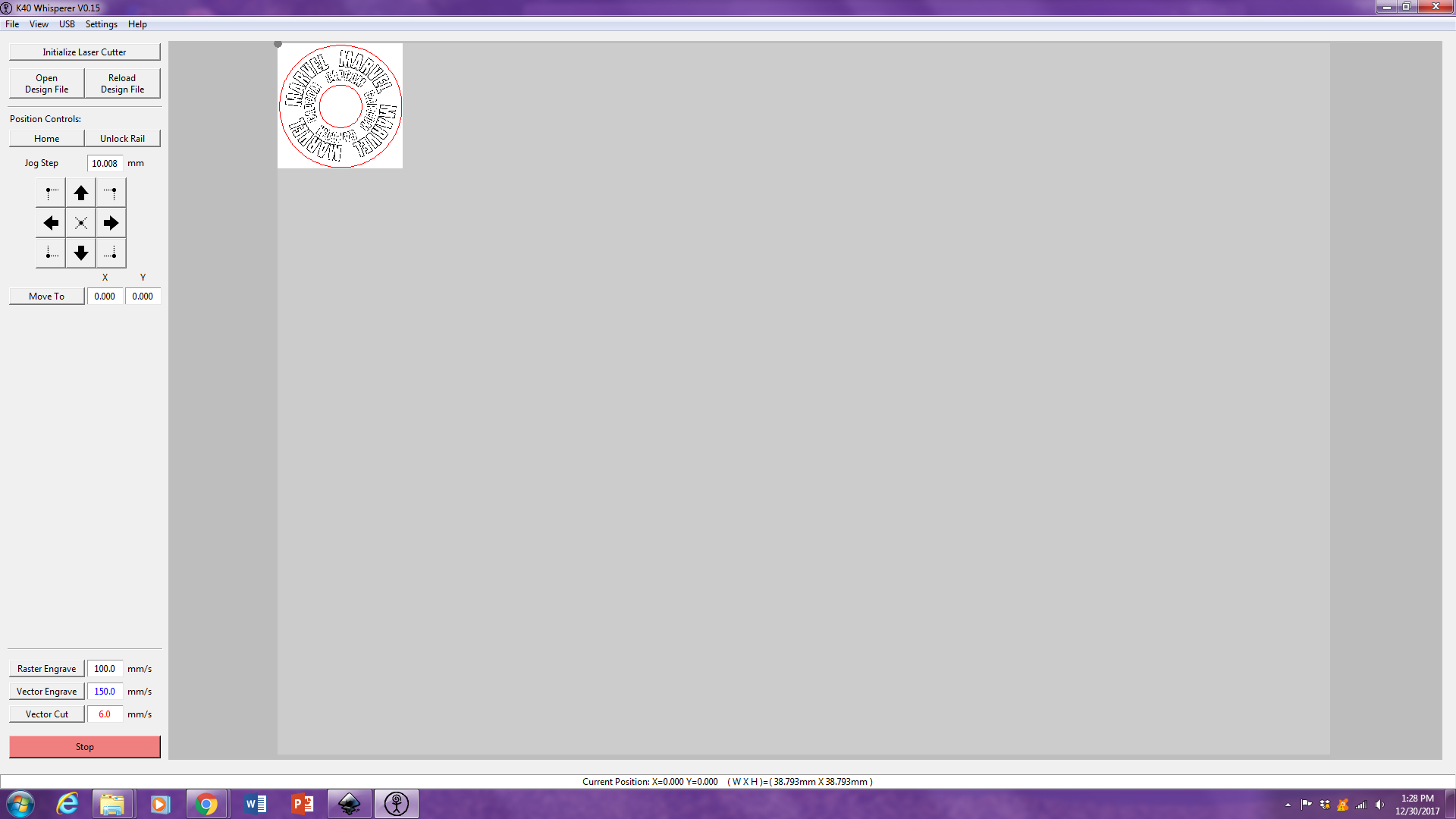
Task: Jog laser down with down arrow
Action: (x=80, y=253)
